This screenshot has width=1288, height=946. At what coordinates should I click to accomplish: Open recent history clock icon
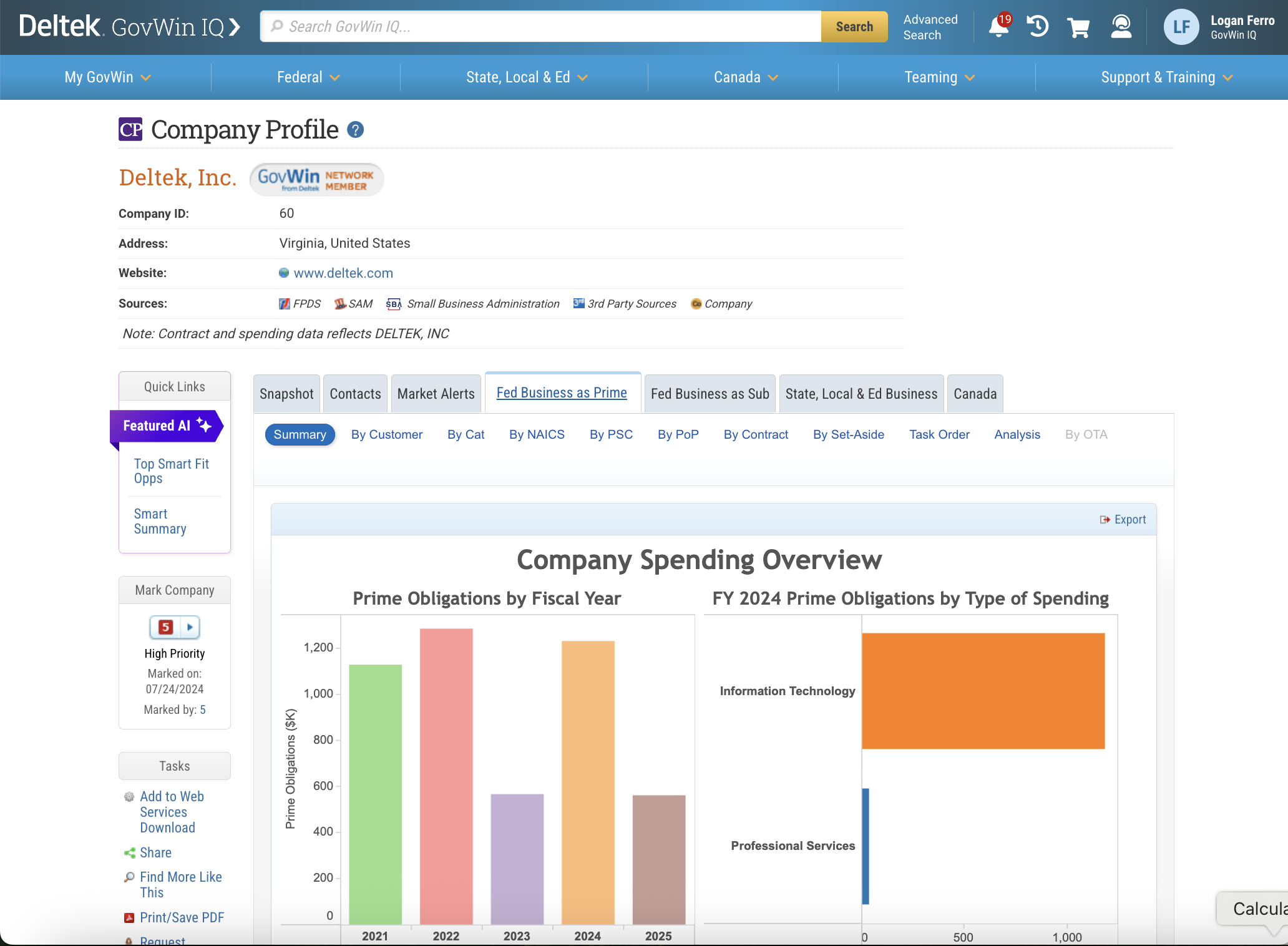tap(1038, 26)
